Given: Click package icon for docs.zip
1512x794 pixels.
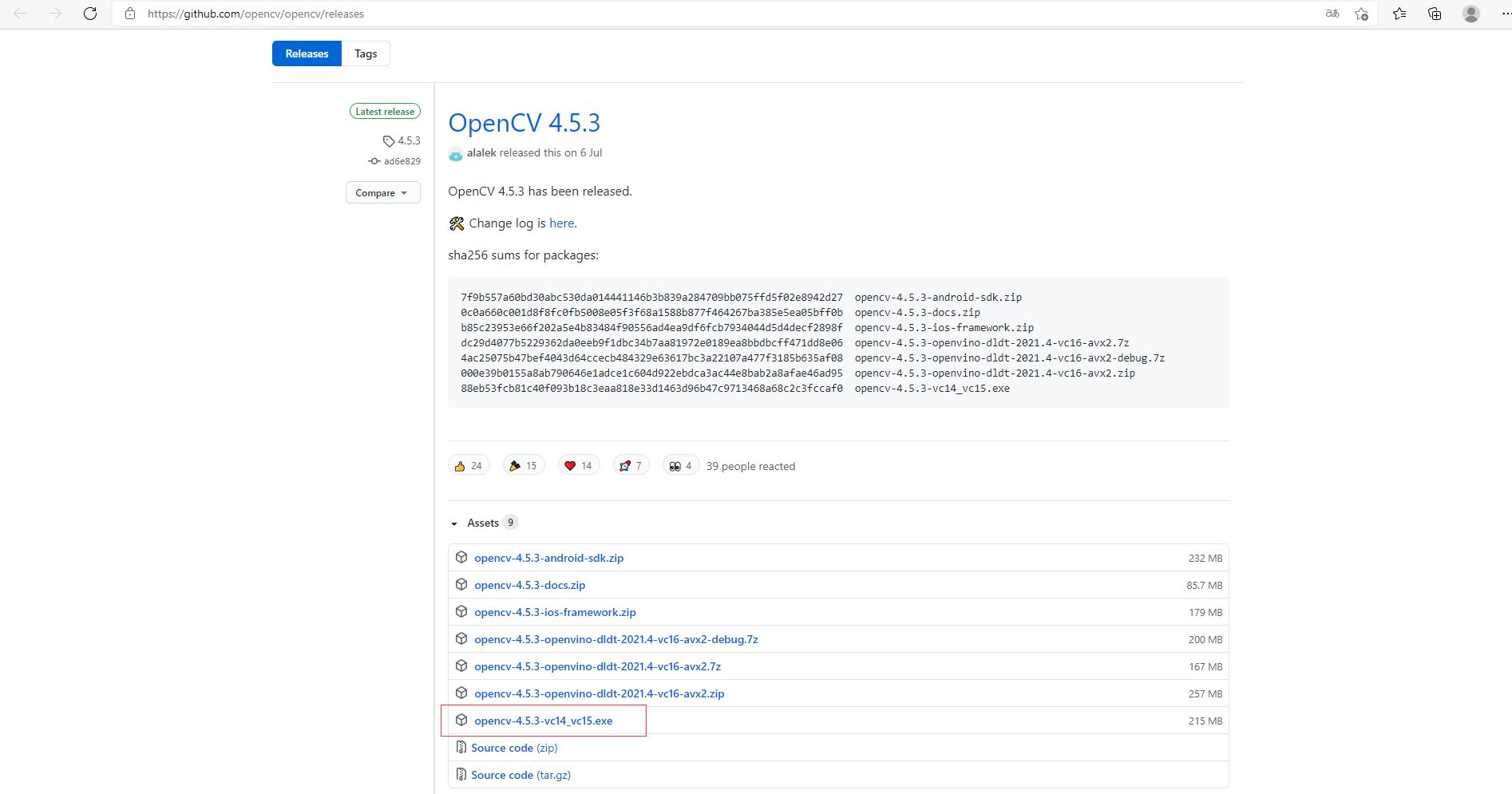Looking at the screenshot, I should point(461,584).
